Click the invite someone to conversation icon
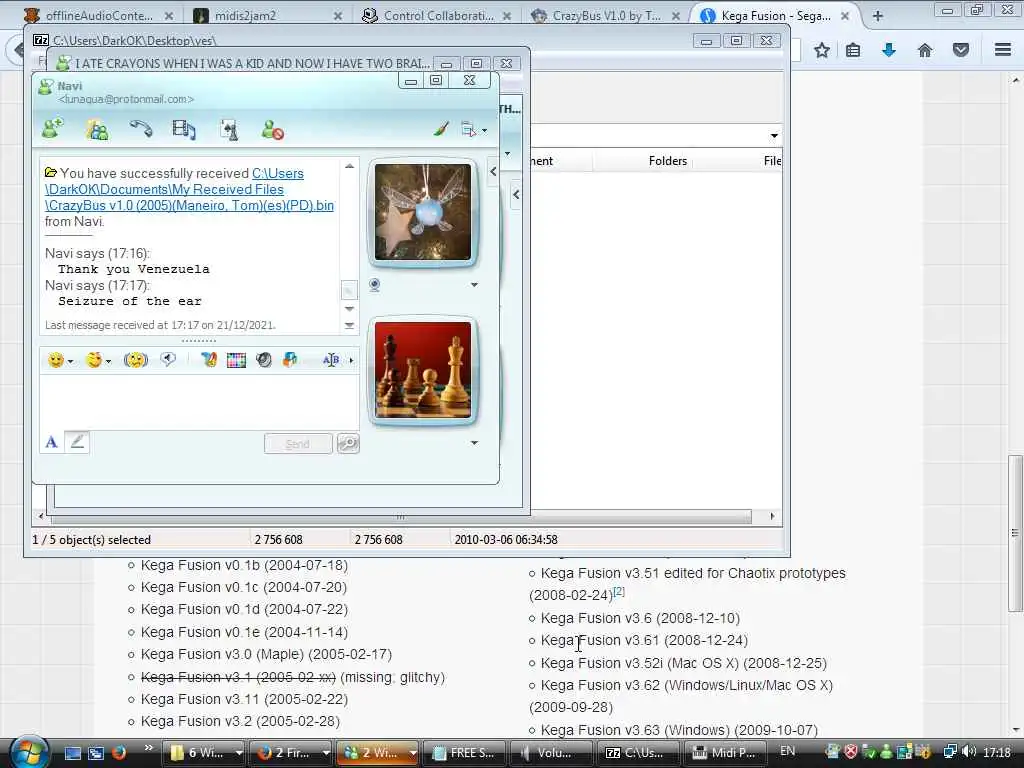 [x=53, y=129]
